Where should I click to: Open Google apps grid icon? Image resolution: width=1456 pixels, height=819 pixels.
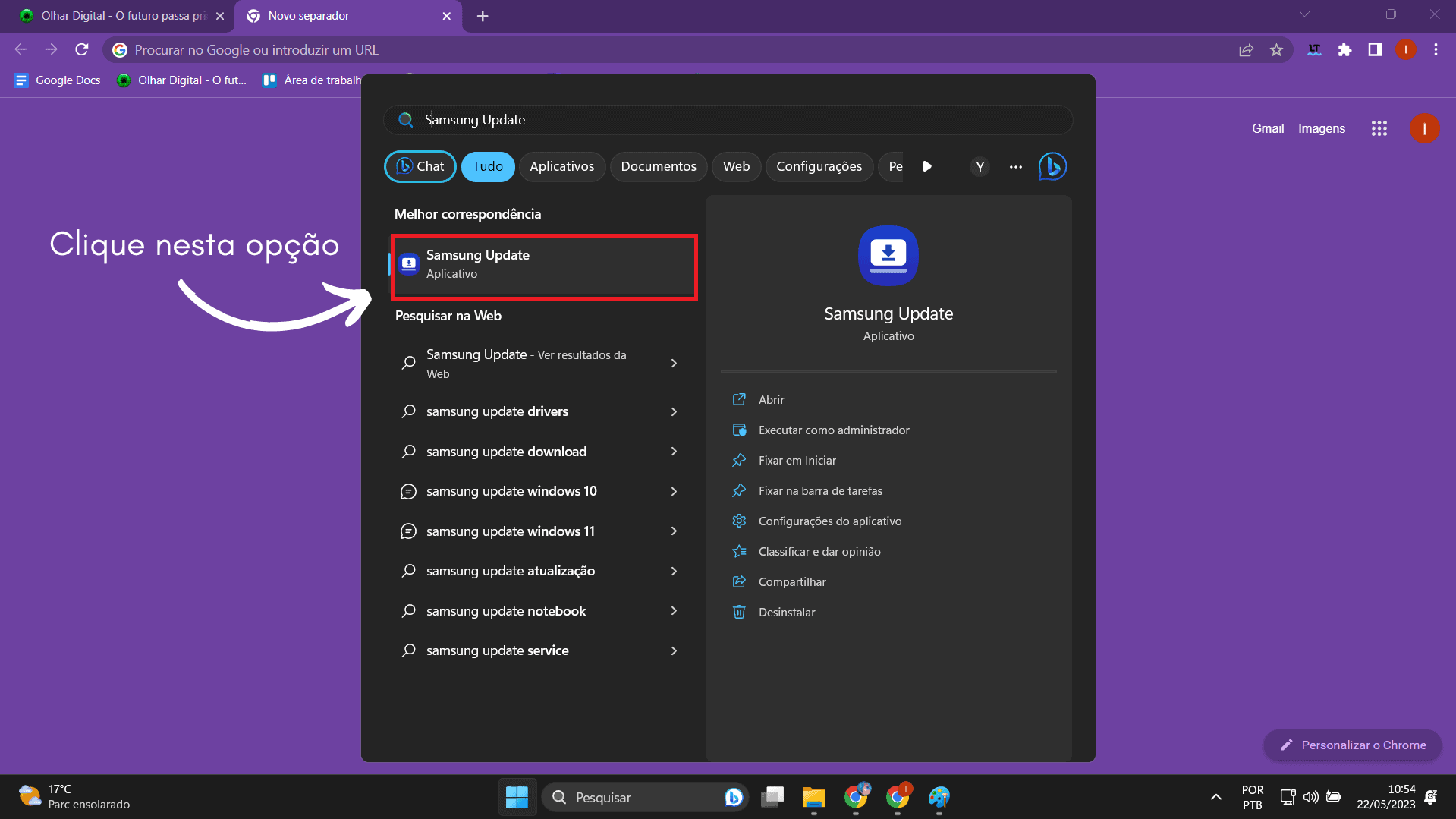(x=1379, y=128)
